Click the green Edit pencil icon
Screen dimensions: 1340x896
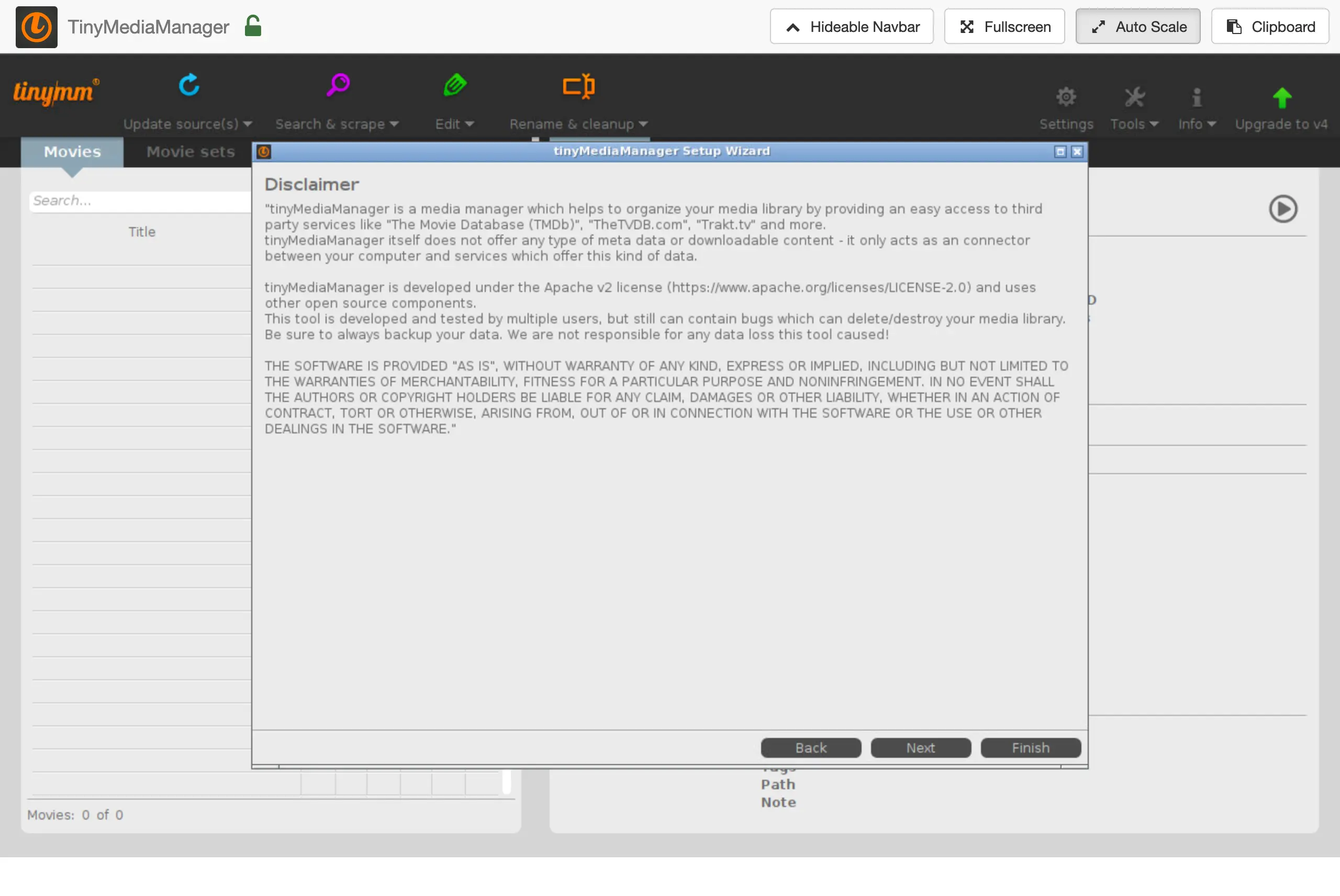(455, 85)
